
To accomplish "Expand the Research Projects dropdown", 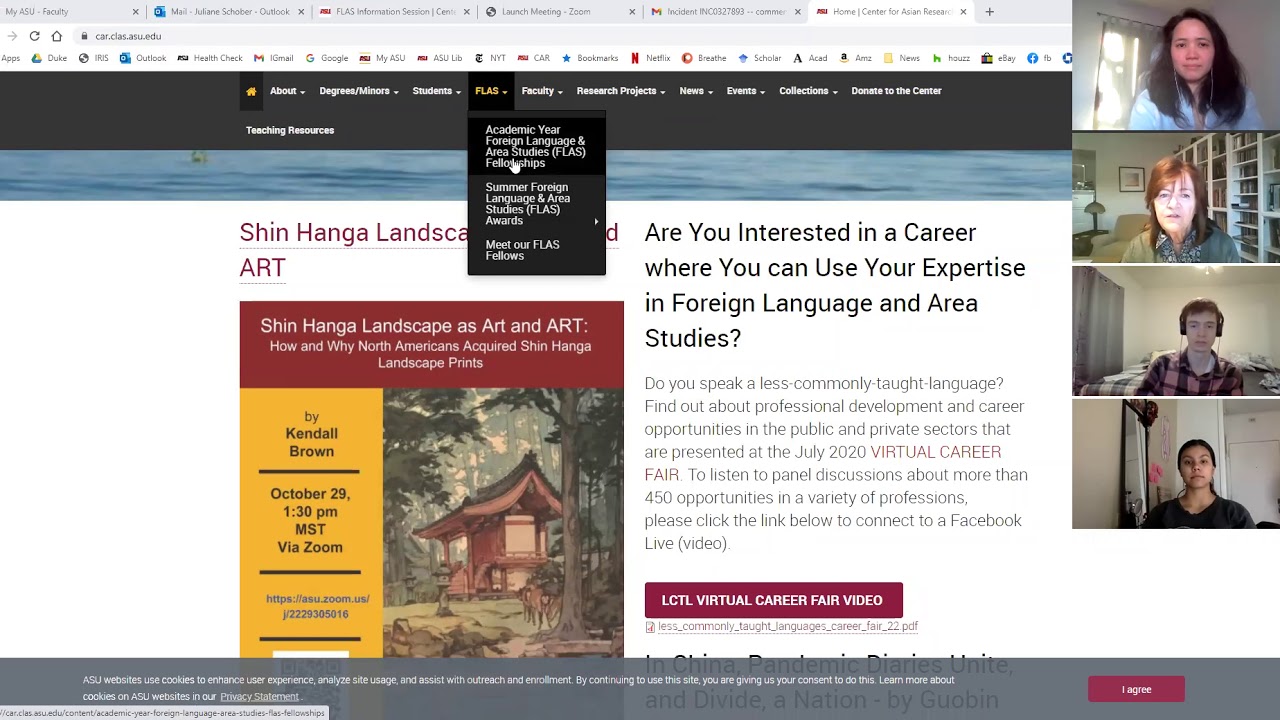I will tap(621, 91).
